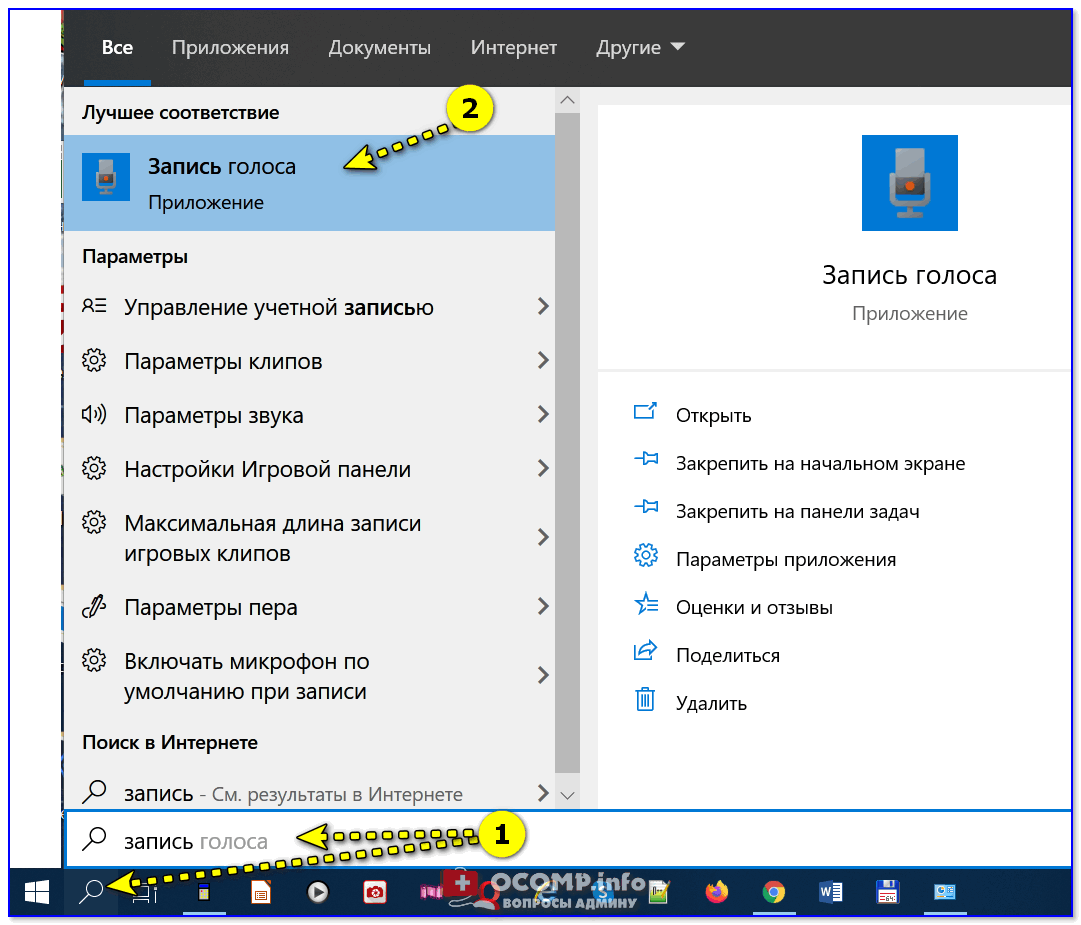Switch to the Документы tab

(380, 47)
